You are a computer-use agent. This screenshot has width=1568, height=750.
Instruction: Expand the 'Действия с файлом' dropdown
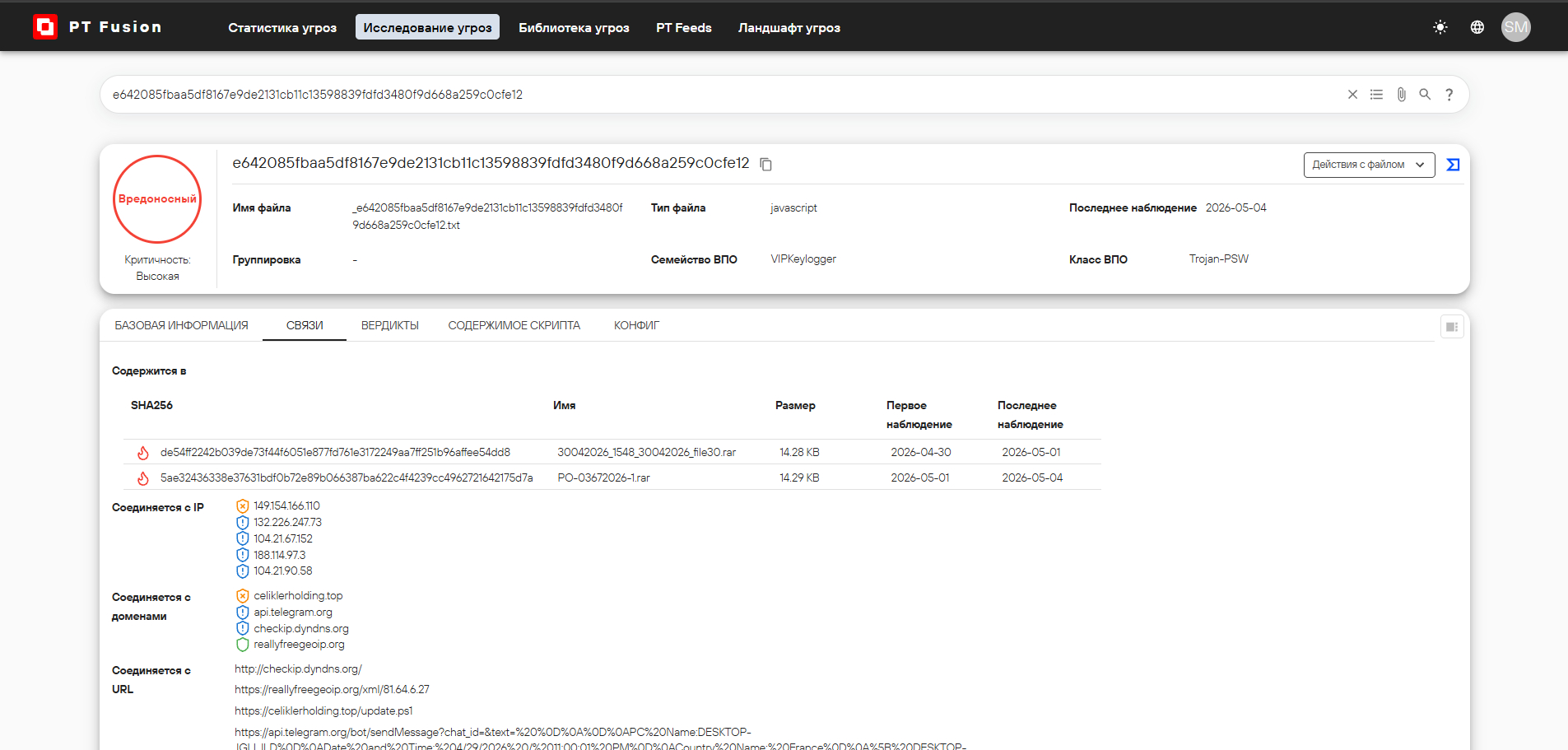[1369, 165]
